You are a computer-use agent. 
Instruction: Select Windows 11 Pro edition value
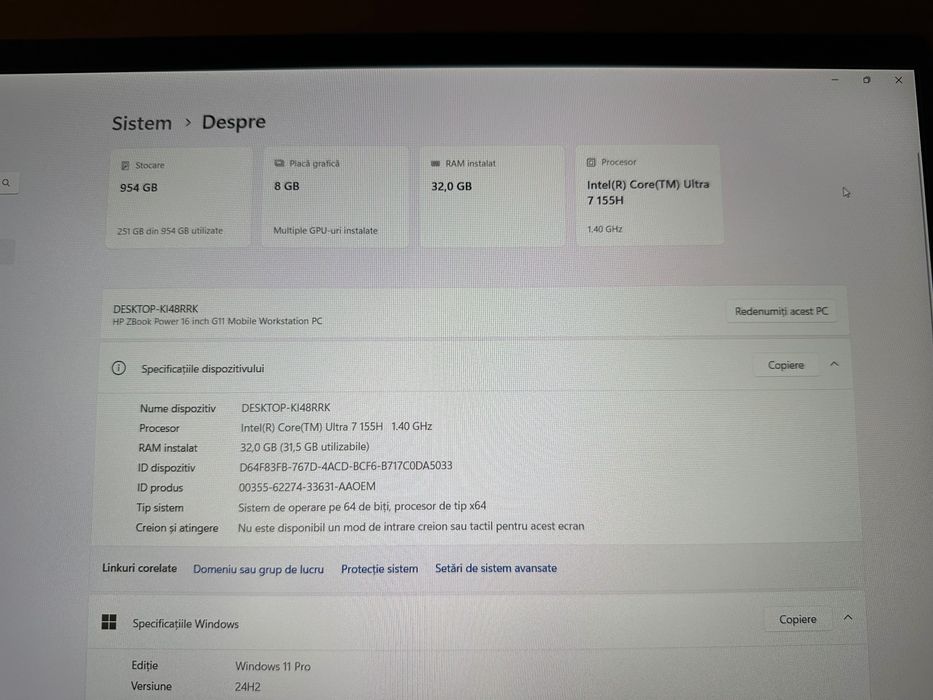(x=273, y=667)
